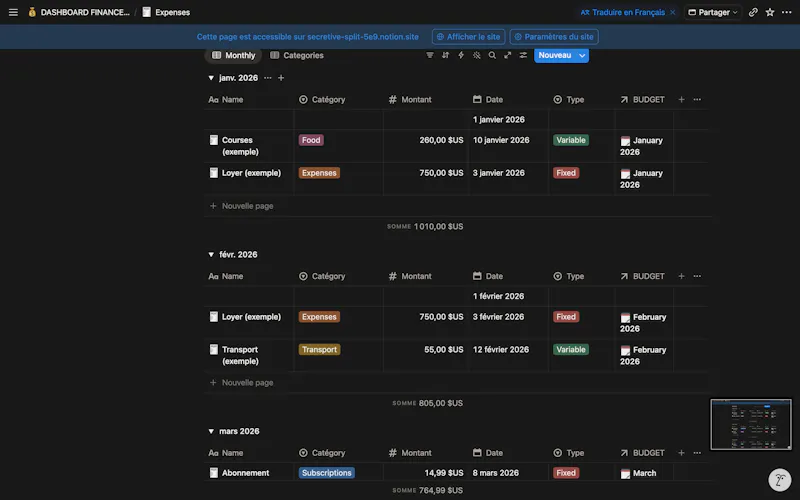The height and width of the screenshot is (500, 800).
Task: Open the sidebar hamburger menu
Action: [13, 12]
